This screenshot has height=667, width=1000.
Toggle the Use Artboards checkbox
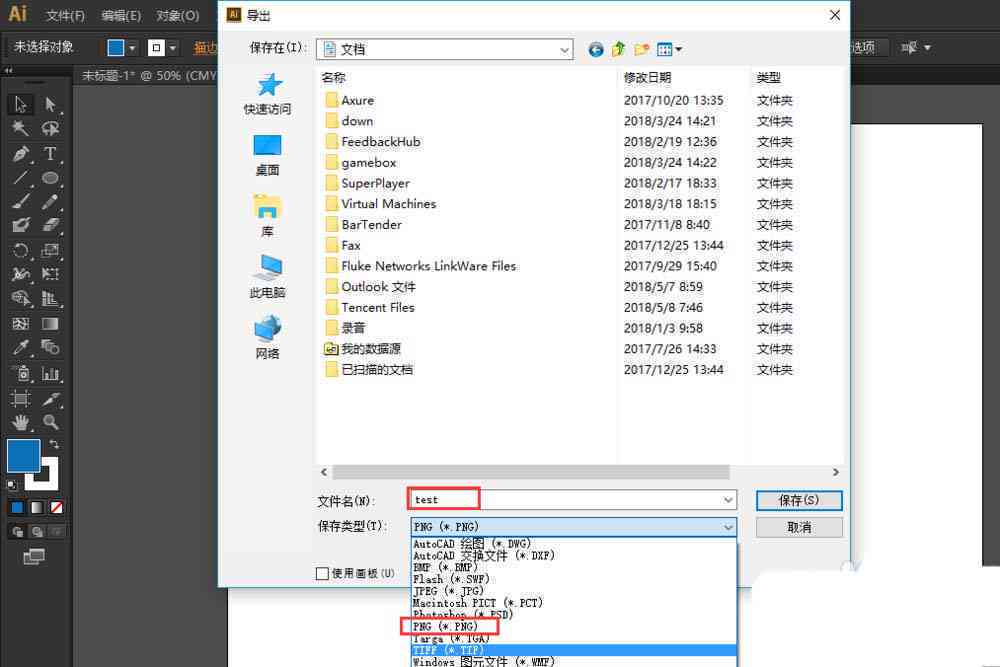click(322, 573)
